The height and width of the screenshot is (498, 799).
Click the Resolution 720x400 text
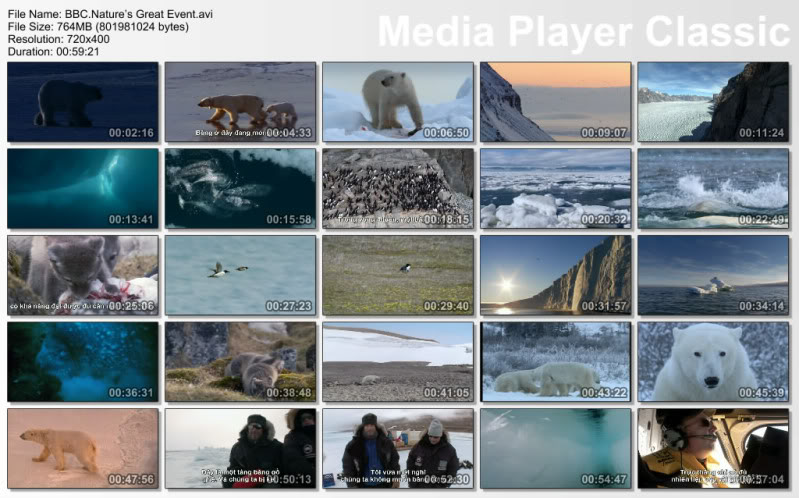(x=59, y=39)
